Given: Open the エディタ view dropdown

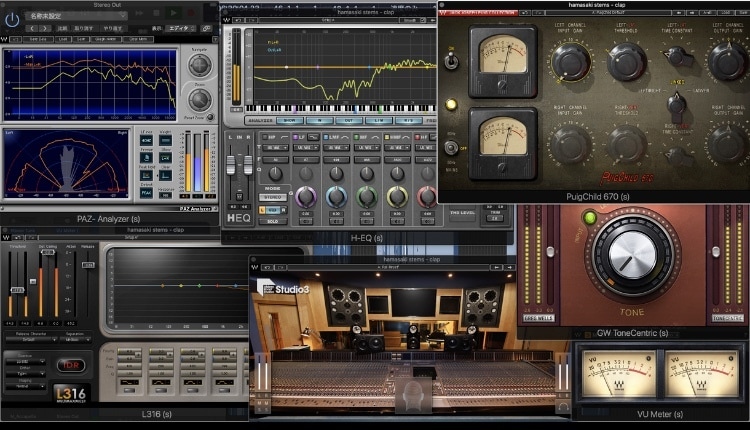Looking at the screenshot, I should pos(182,29).
